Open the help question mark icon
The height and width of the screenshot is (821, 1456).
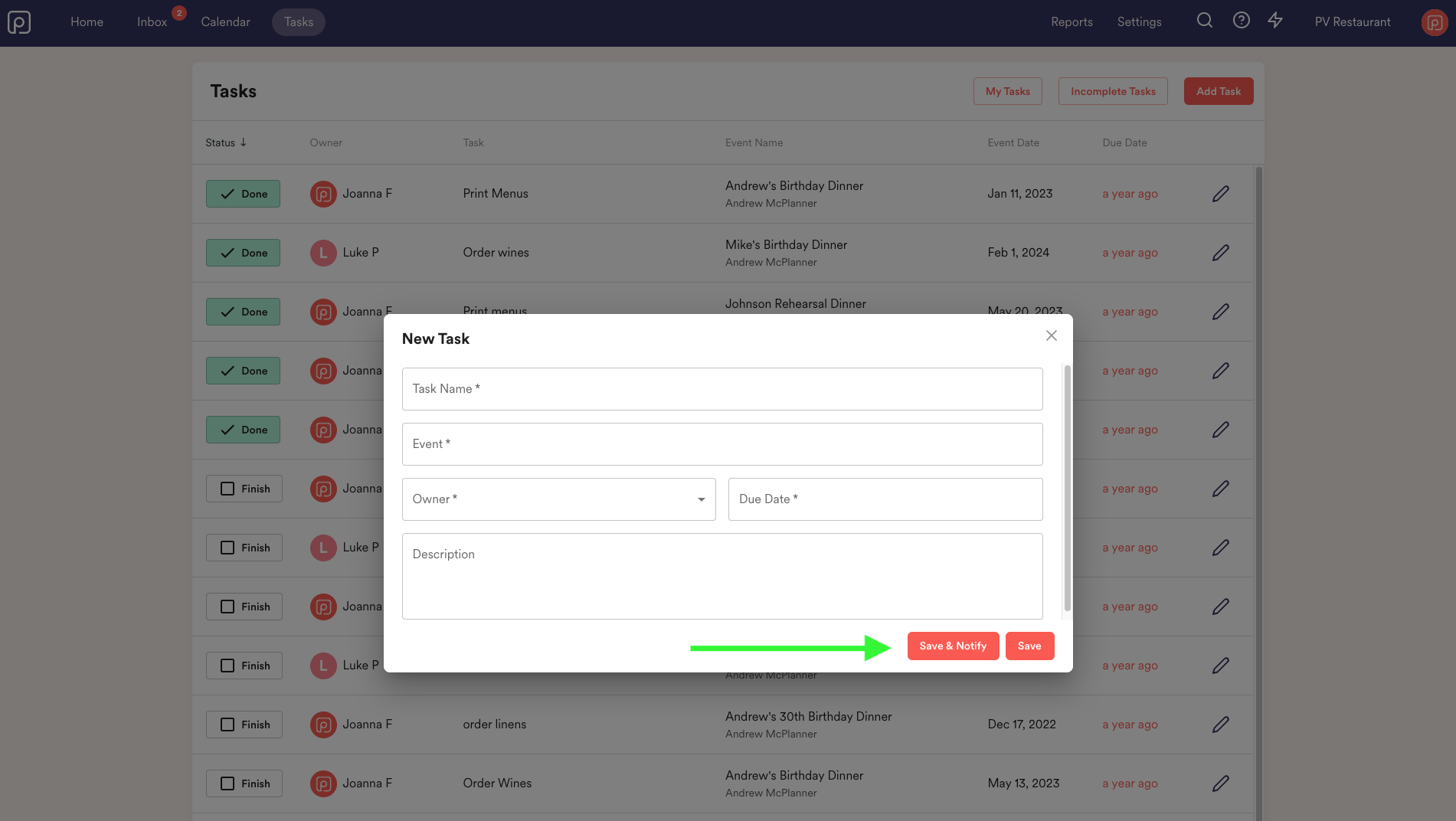click(x=1242, y=21)
